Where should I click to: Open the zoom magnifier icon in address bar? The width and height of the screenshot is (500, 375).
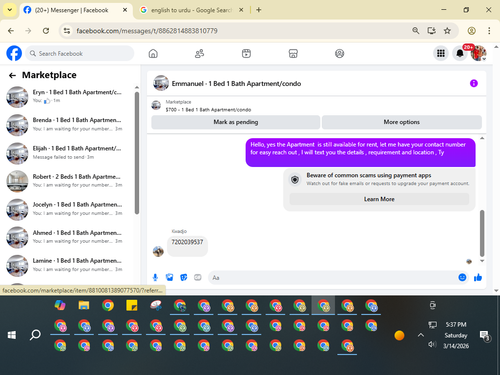click(415, 31)
